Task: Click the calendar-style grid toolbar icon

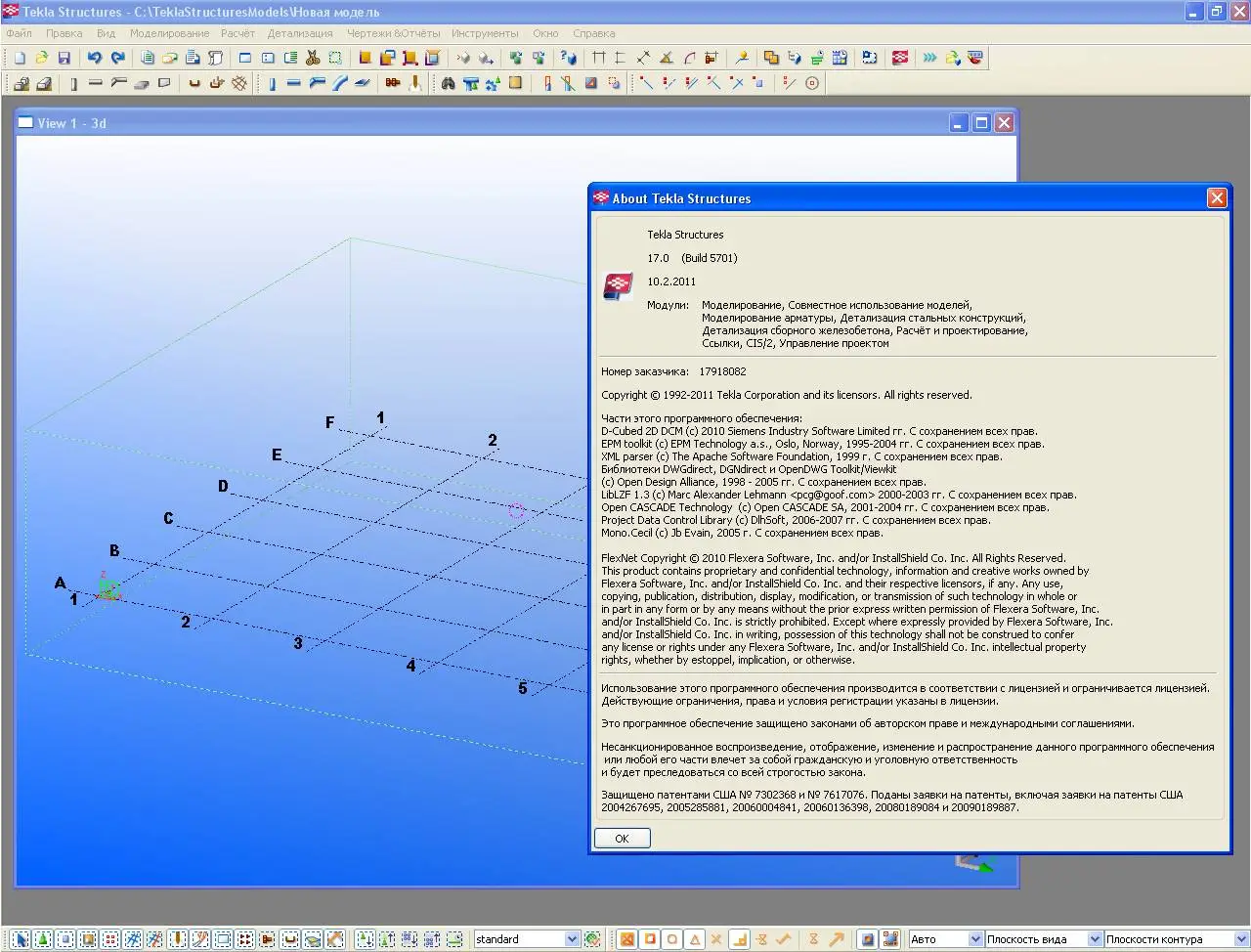Action: (840, 58)
